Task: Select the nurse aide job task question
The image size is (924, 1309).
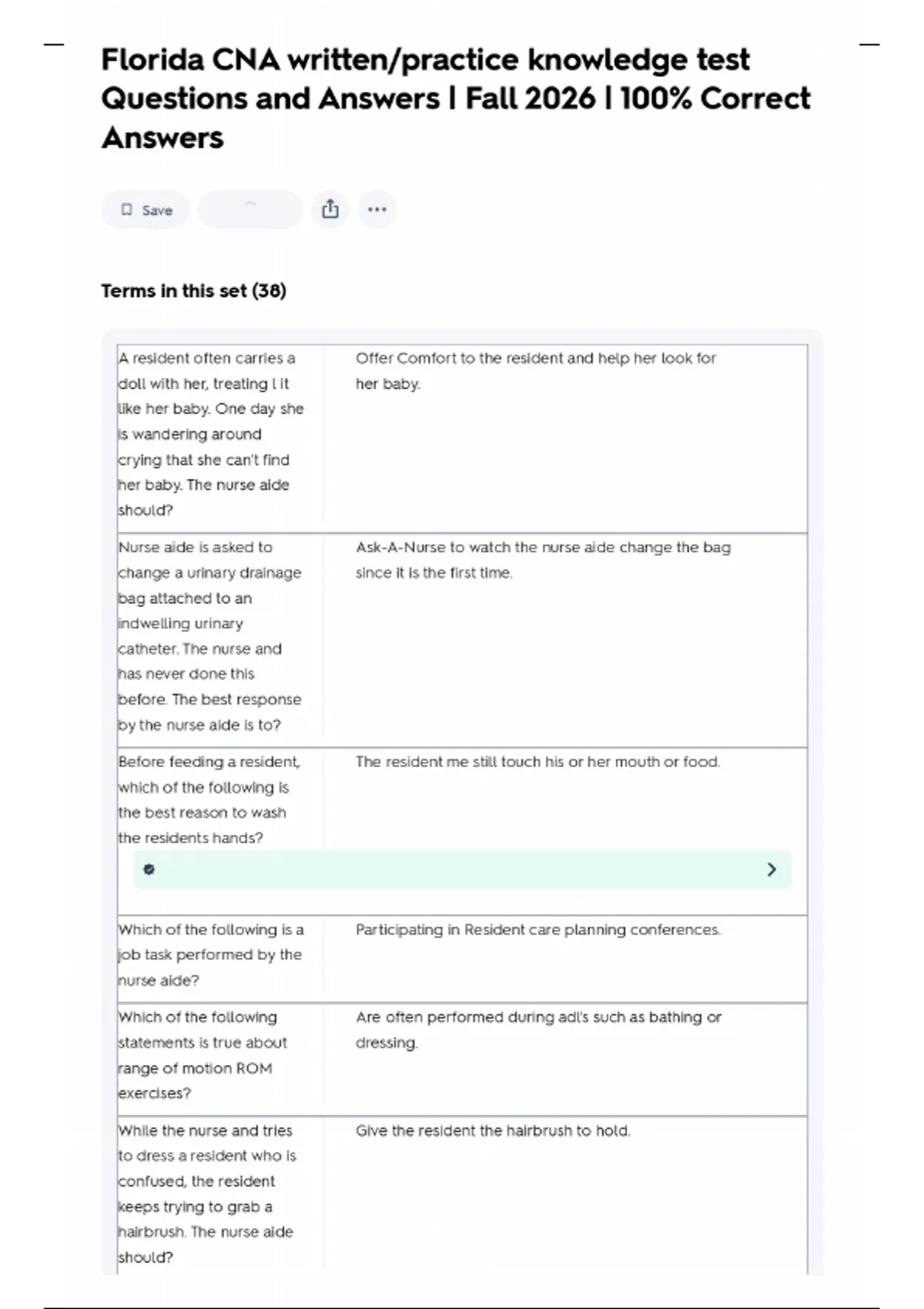Action: (210, 955)
